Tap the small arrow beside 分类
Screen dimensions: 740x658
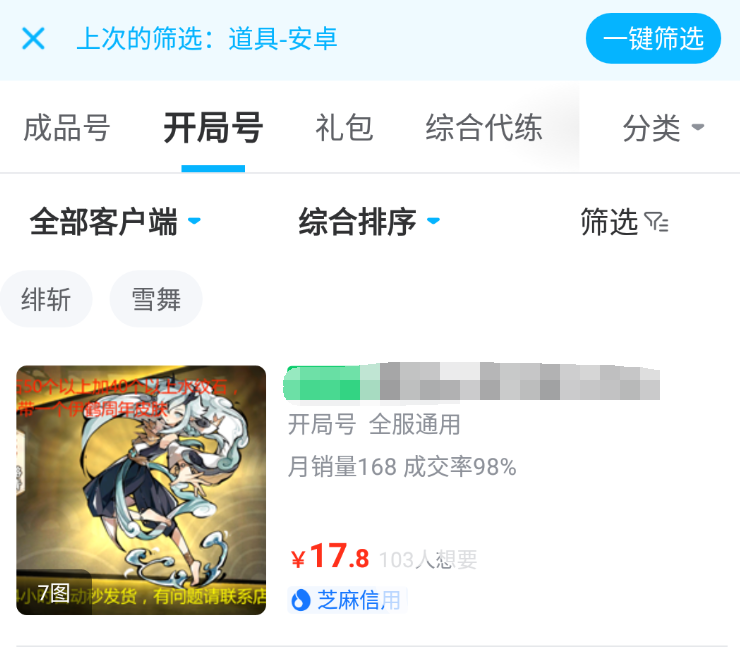click(698, 127)
